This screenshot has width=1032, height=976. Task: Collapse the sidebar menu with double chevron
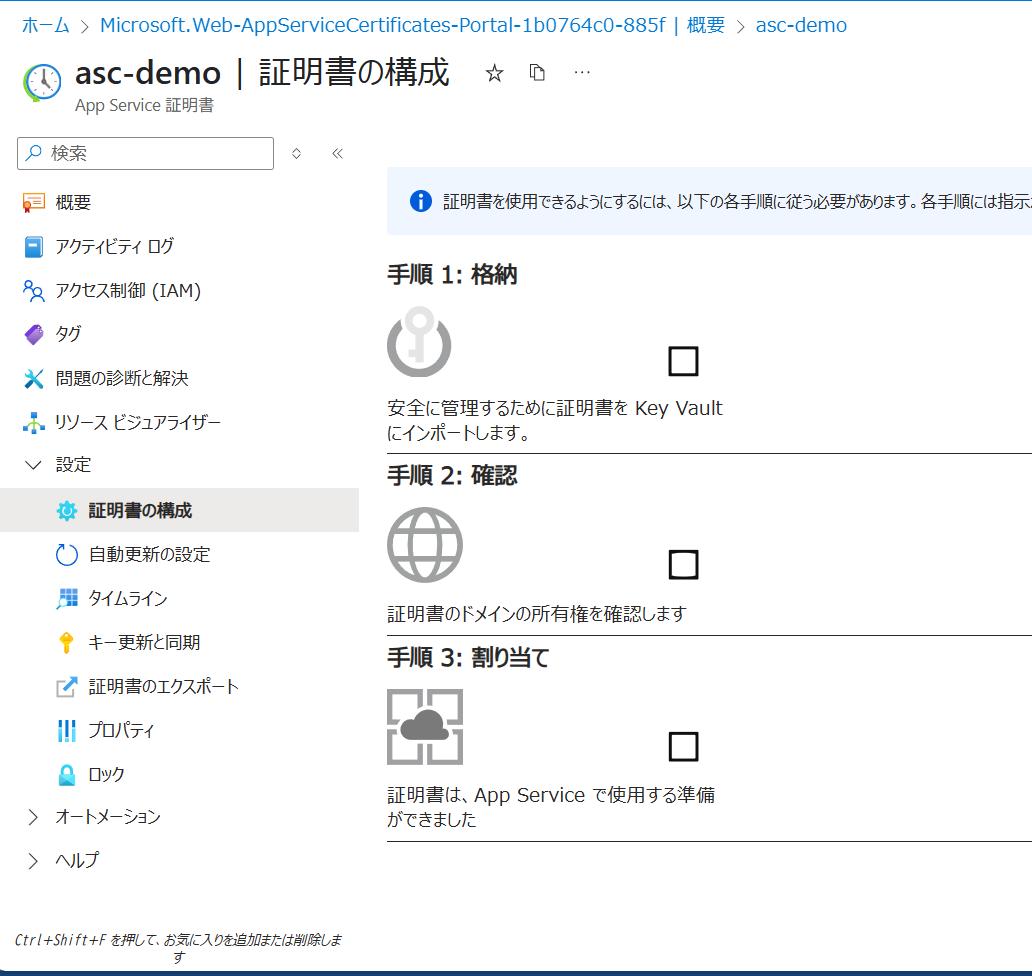click(x=338, y=153)
